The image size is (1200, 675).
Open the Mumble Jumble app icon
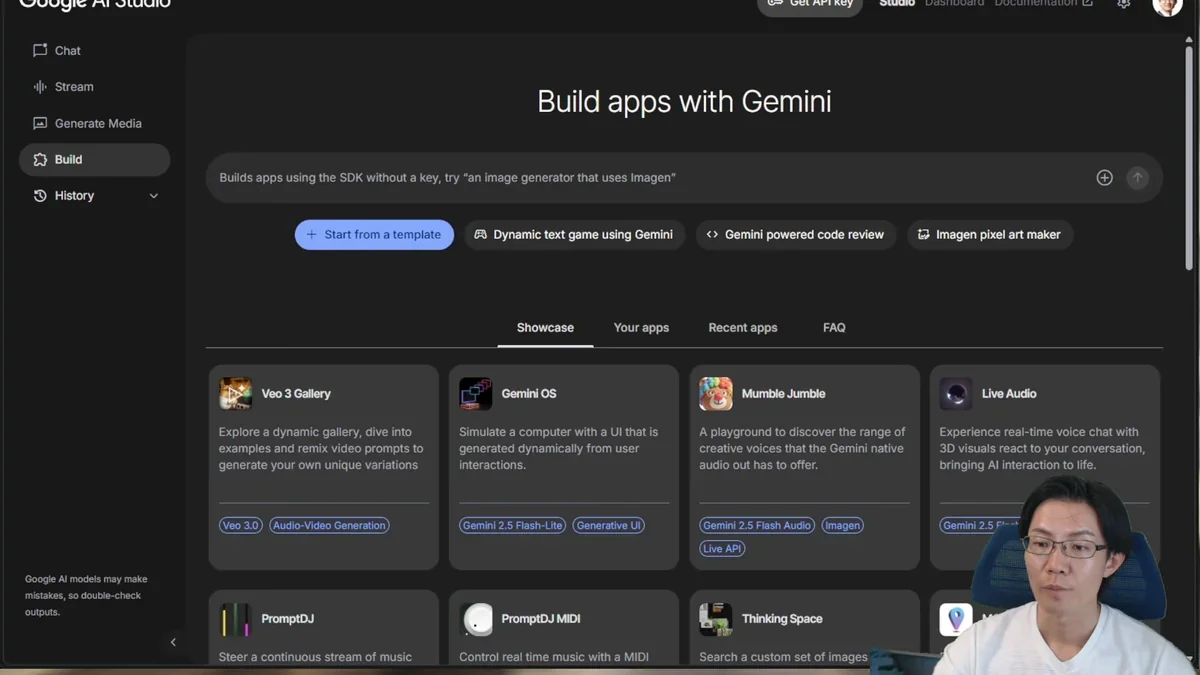(x=716, y=394)
